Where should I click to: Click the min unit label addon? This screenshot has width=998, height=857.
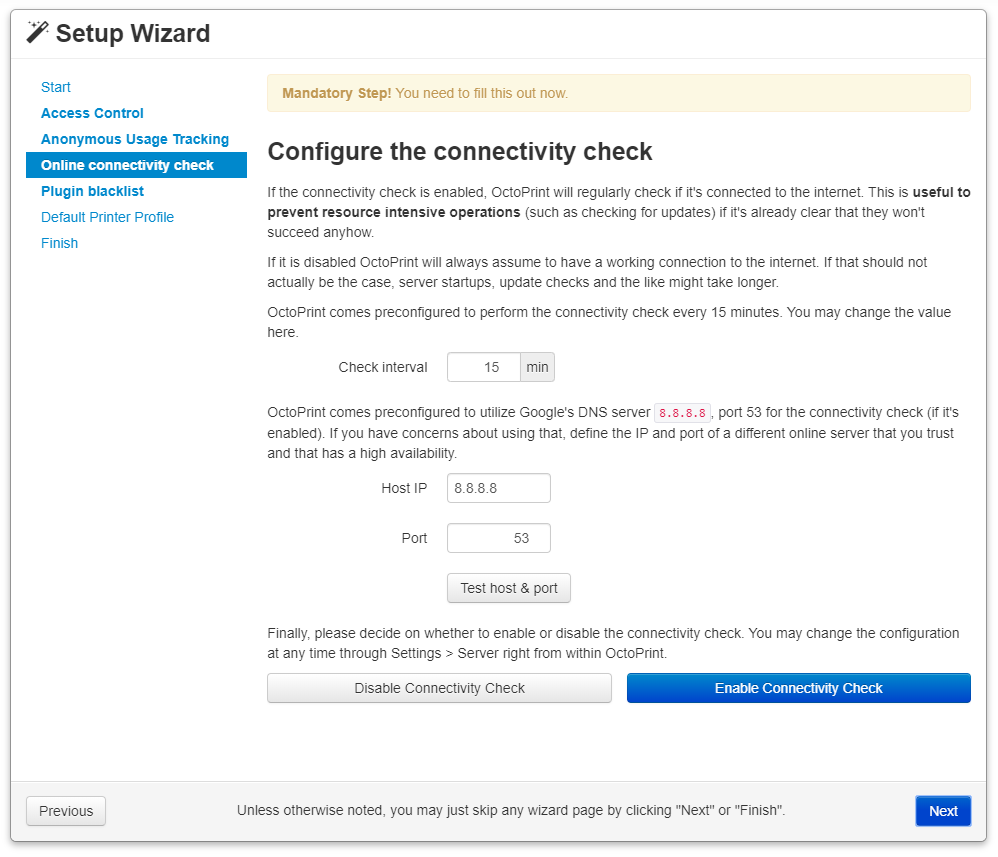tap(537, 367)
